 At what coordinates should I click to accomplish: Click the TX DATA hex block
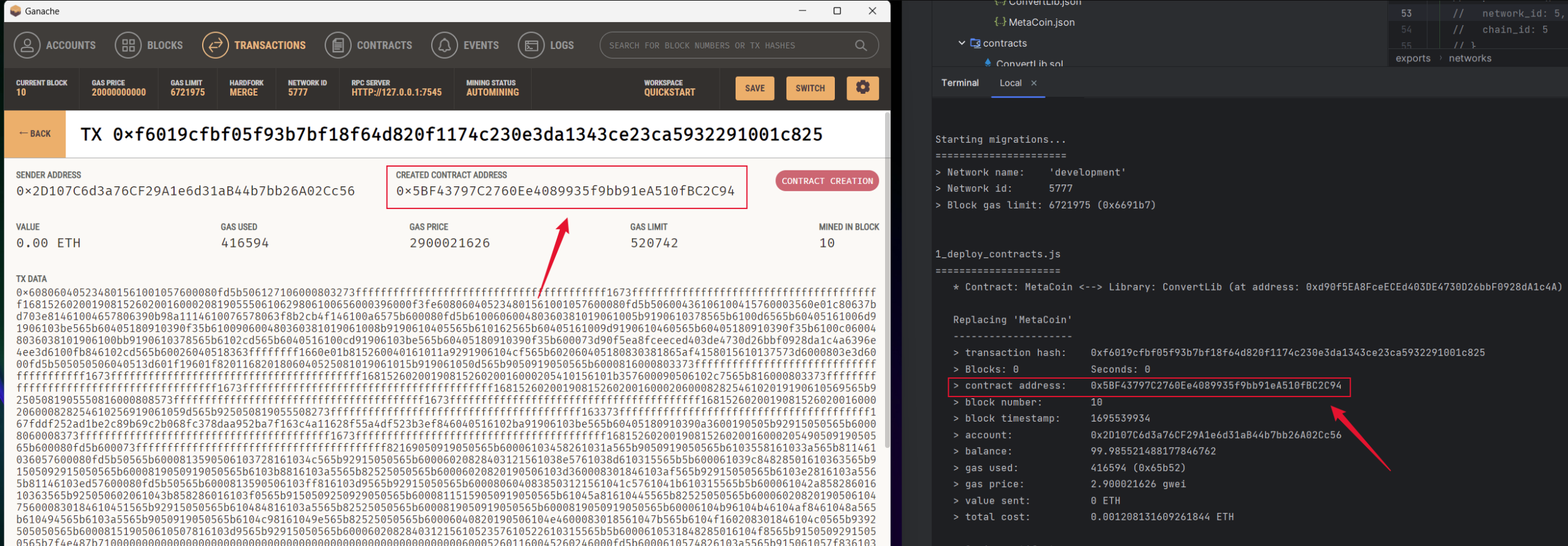point(446,417)
